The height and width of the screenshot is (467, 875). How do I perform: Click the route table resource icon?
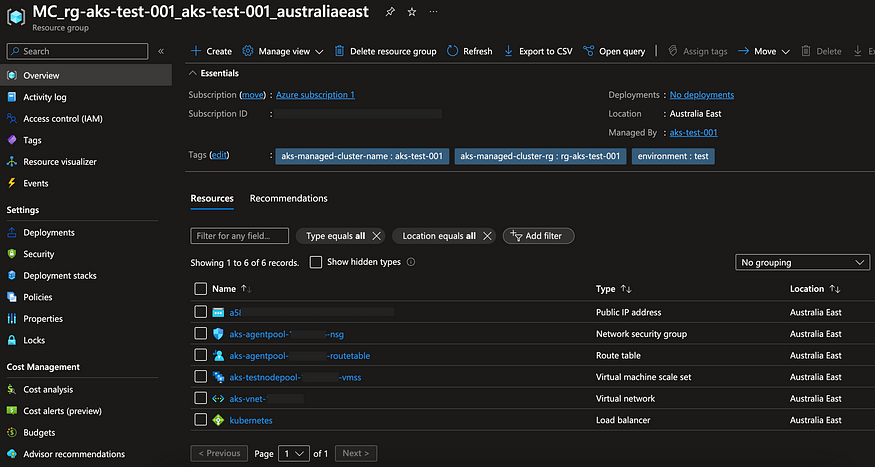coord(218,355)
